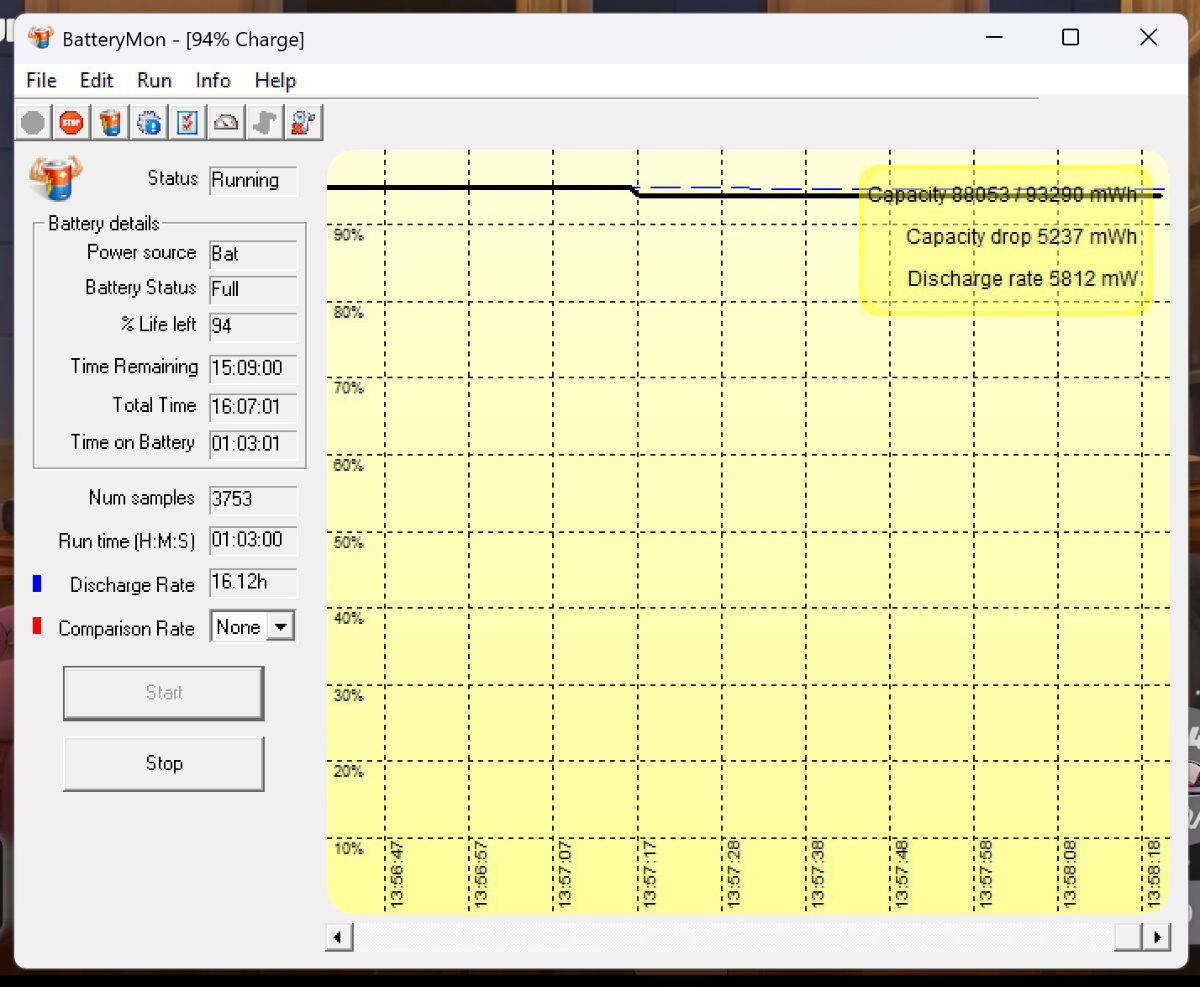Image resolution: width=1200 pixels, height=987 pixels.
Task: Click the toolbar icon with red X
Action: point(303,123)
